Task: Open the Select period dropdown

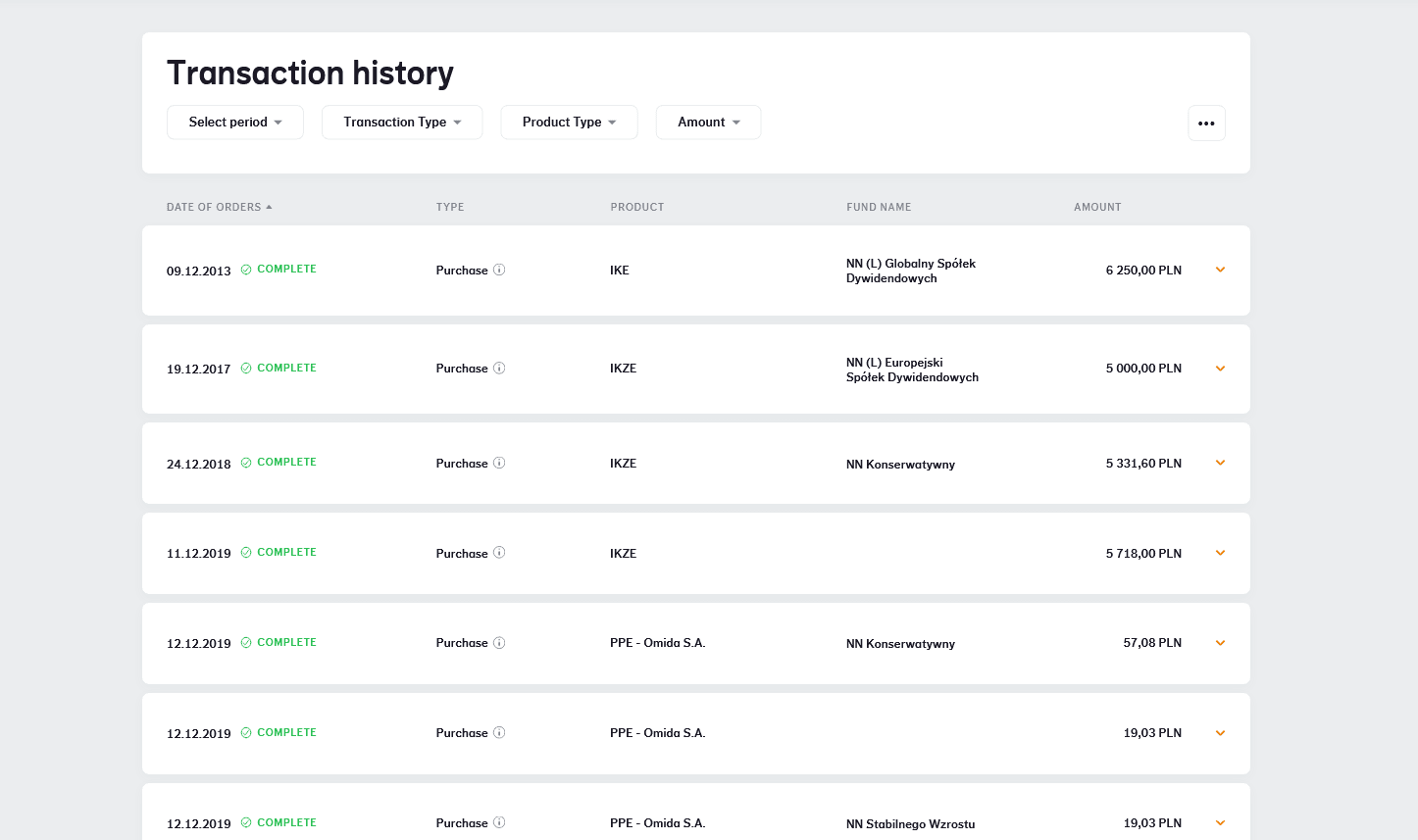Action: point(235,123)
